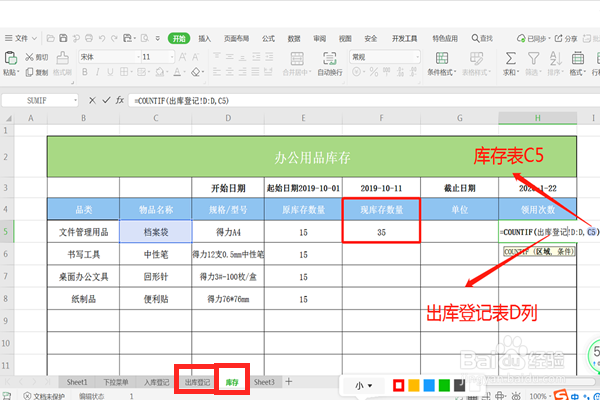
Task: Click the Print Preview magnifier icon
Action: 145,38
